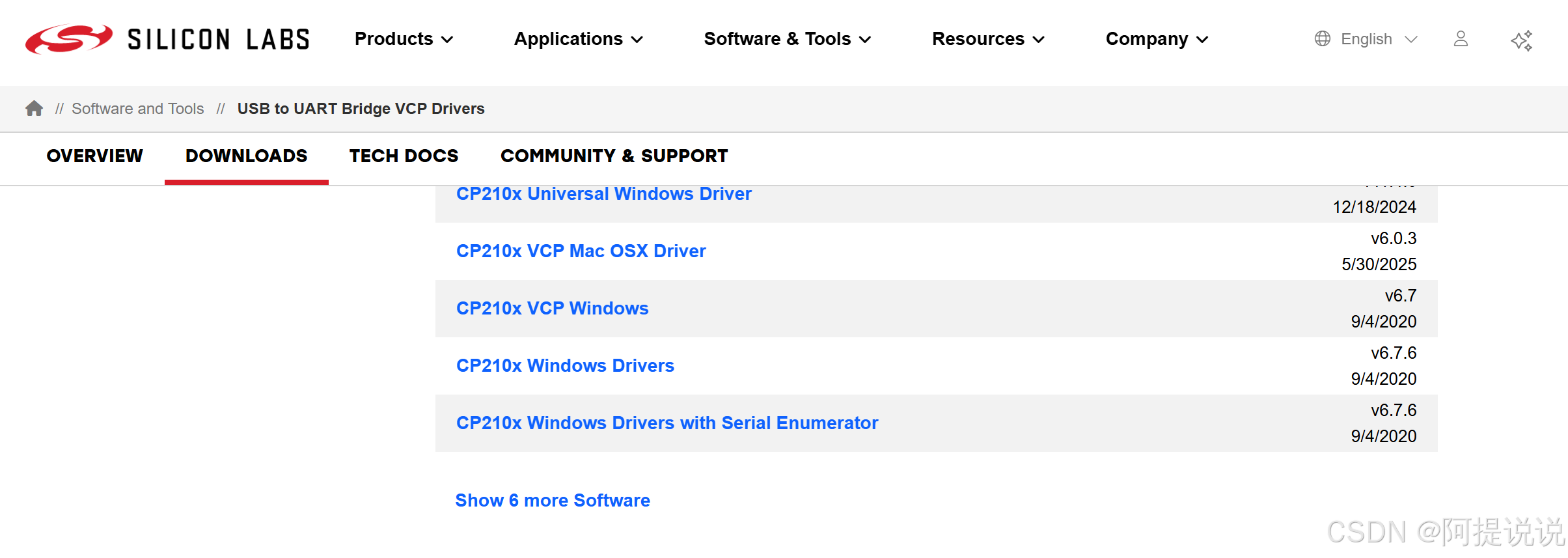
Task: Open the home breadcrumb icon
Action: pyautogui.click(x=34, y=108)
